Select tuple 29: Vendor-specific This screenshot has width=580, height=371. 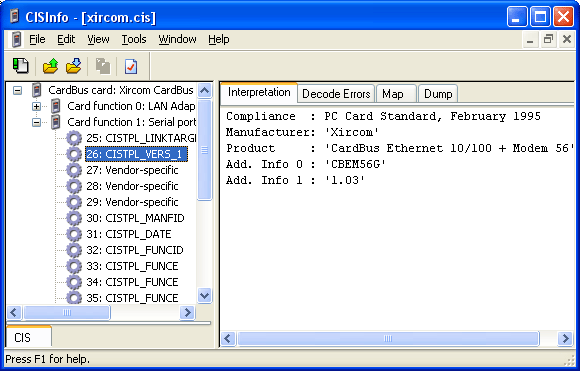tap(132, 202)
